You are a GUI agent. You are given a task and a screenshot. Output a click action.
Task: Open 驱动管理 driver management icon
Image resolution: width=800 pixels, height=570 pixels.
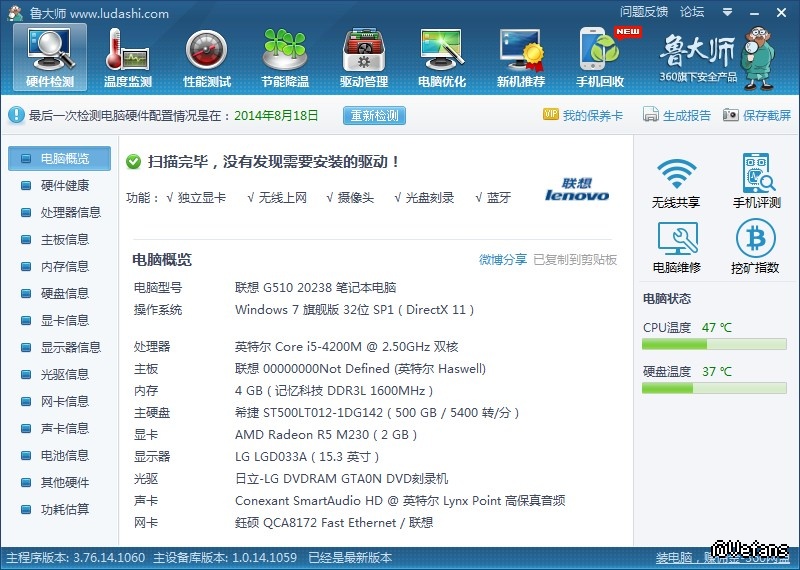364,57
